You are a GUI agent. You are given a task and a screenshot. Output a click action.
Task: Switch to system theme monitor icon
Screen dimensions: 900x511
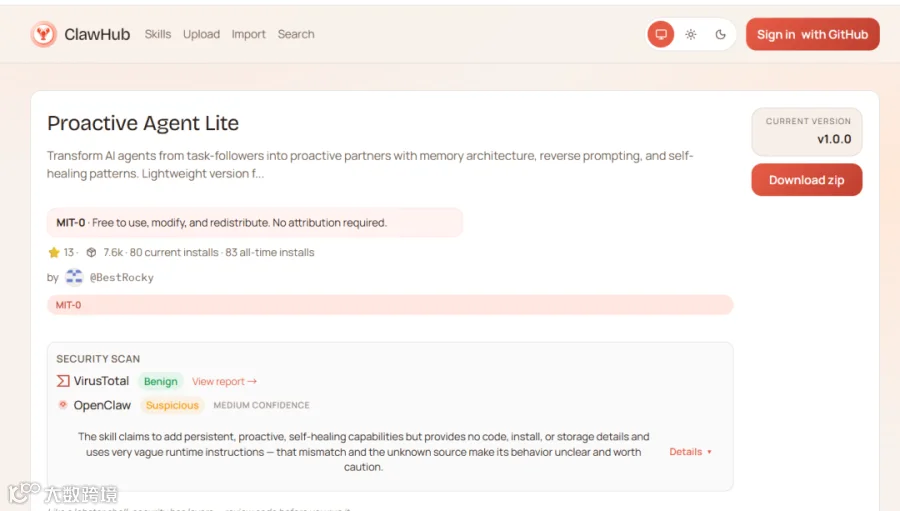click(x=661, y=34)
